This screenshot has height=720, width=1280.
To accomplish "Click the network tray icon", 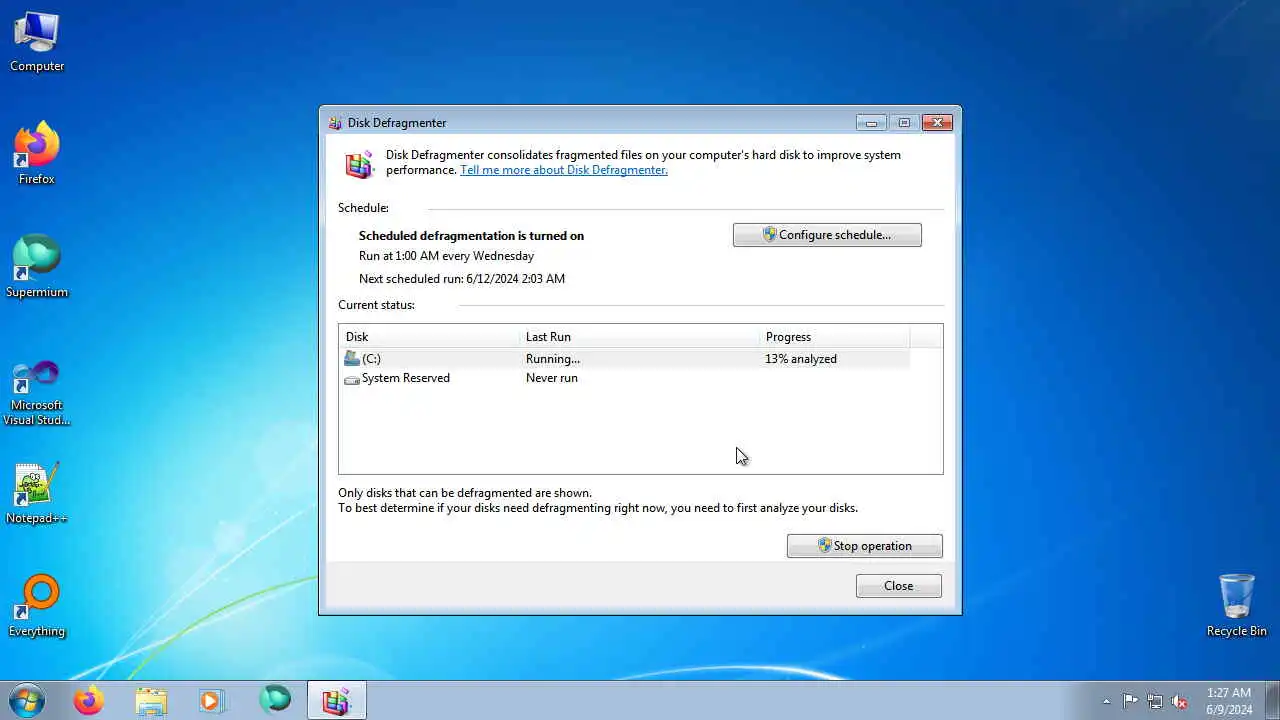I will (x=1155, y=701).
